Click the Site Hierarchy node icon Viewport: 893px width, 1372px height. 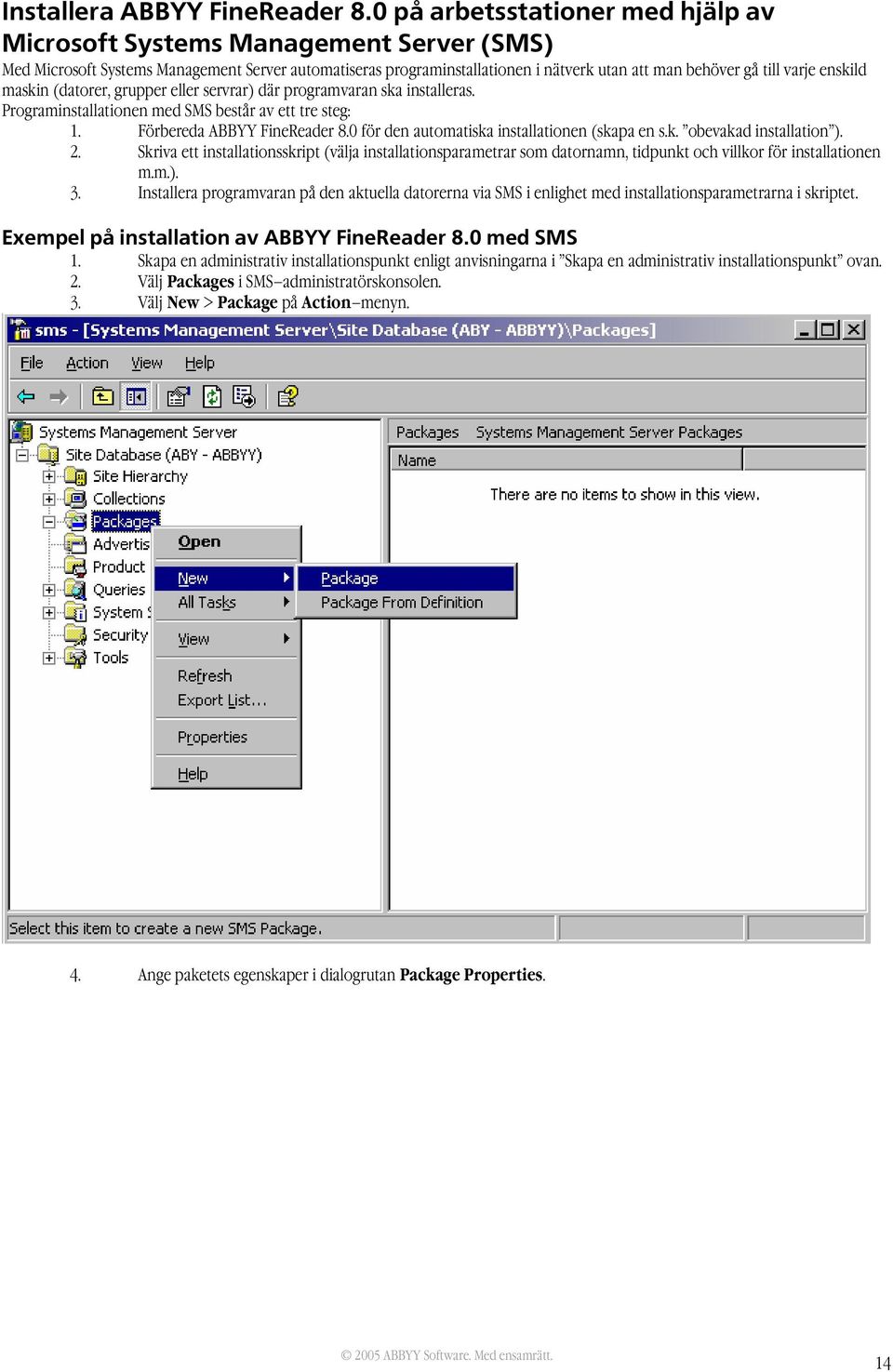76,476
